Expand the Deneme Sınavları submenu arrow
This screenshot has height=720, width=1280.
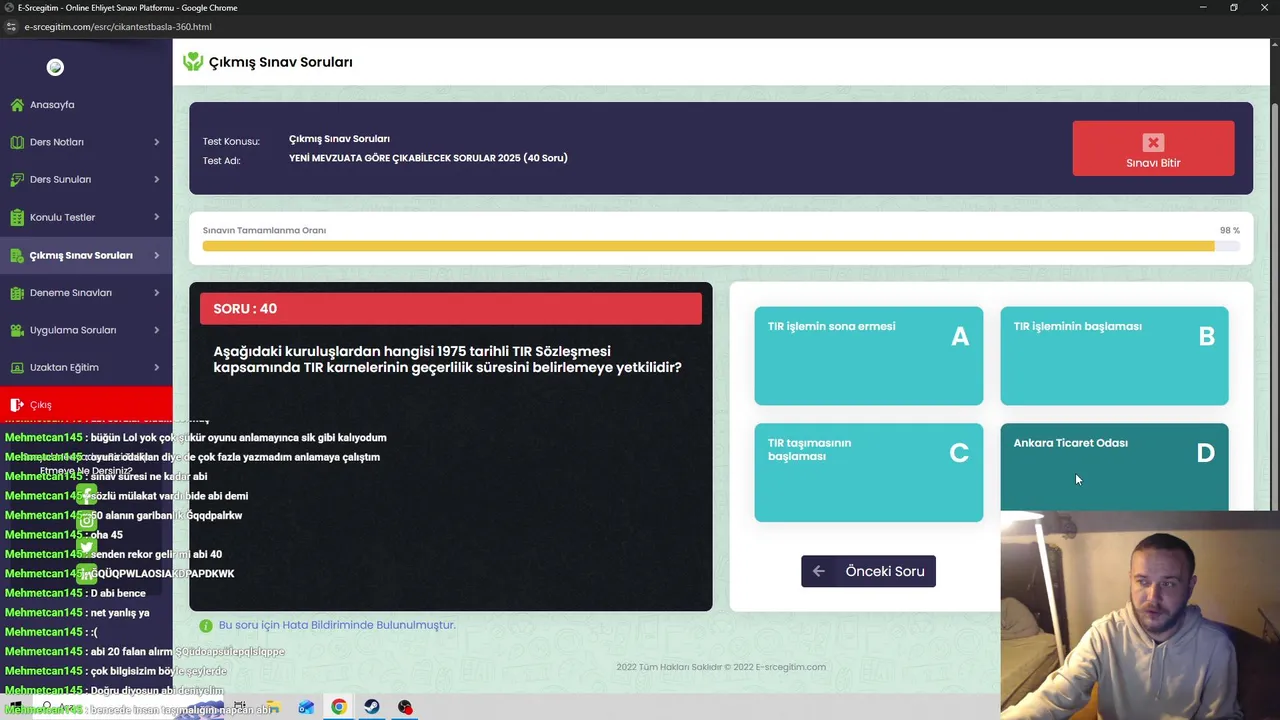(156, 293)
